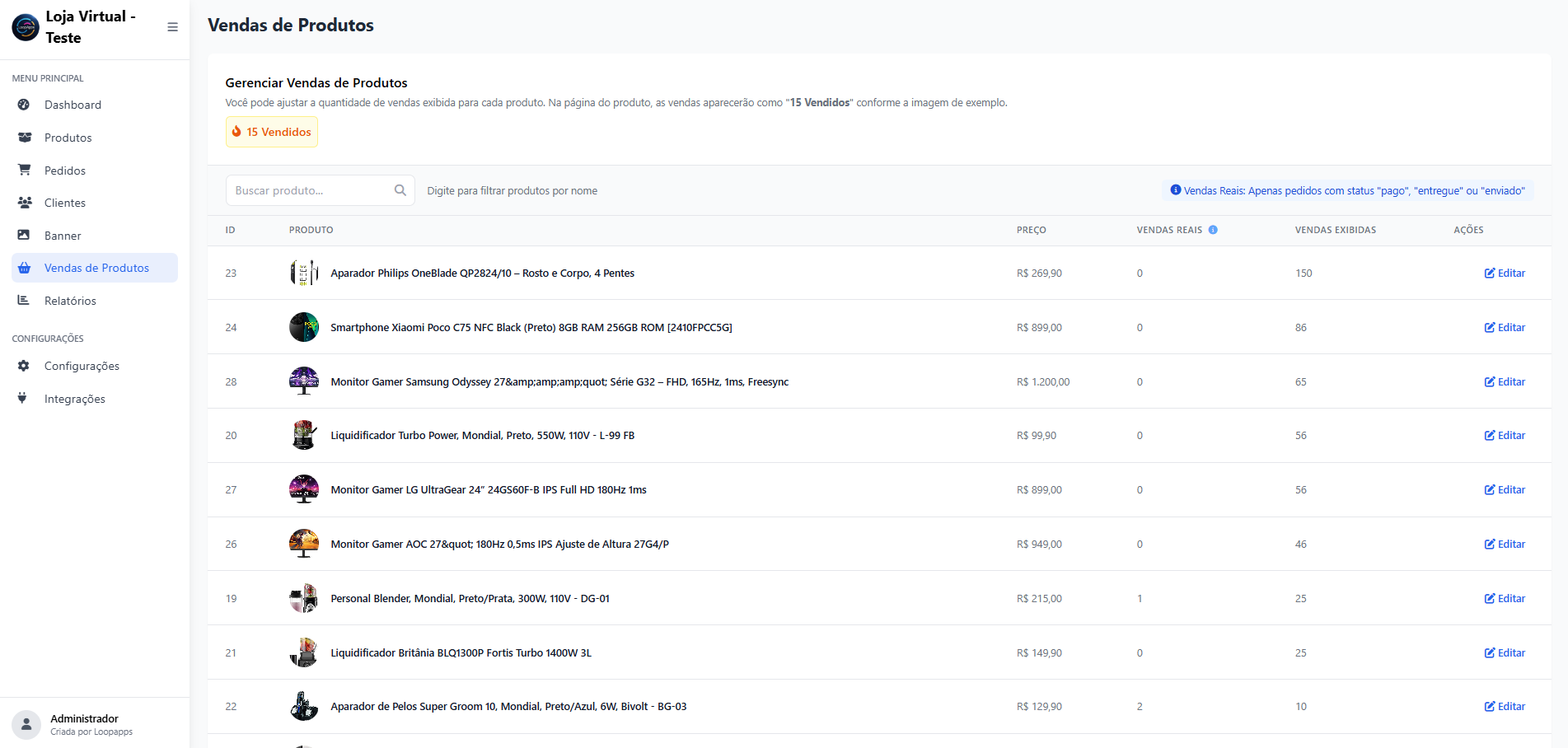Click the Pedidos shopping cart icon

point(24,170)
